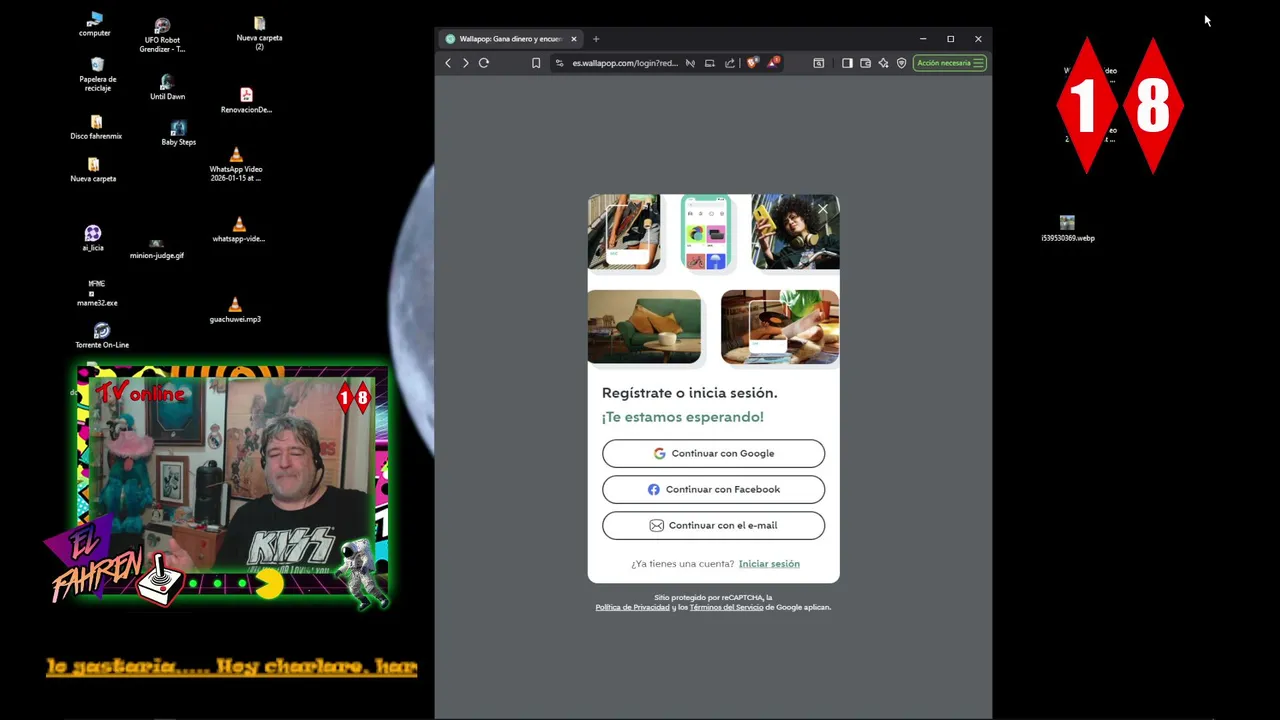Open the Brave VPN shield icon
This screenshot has height=720, width=1280.
(901, 63)
